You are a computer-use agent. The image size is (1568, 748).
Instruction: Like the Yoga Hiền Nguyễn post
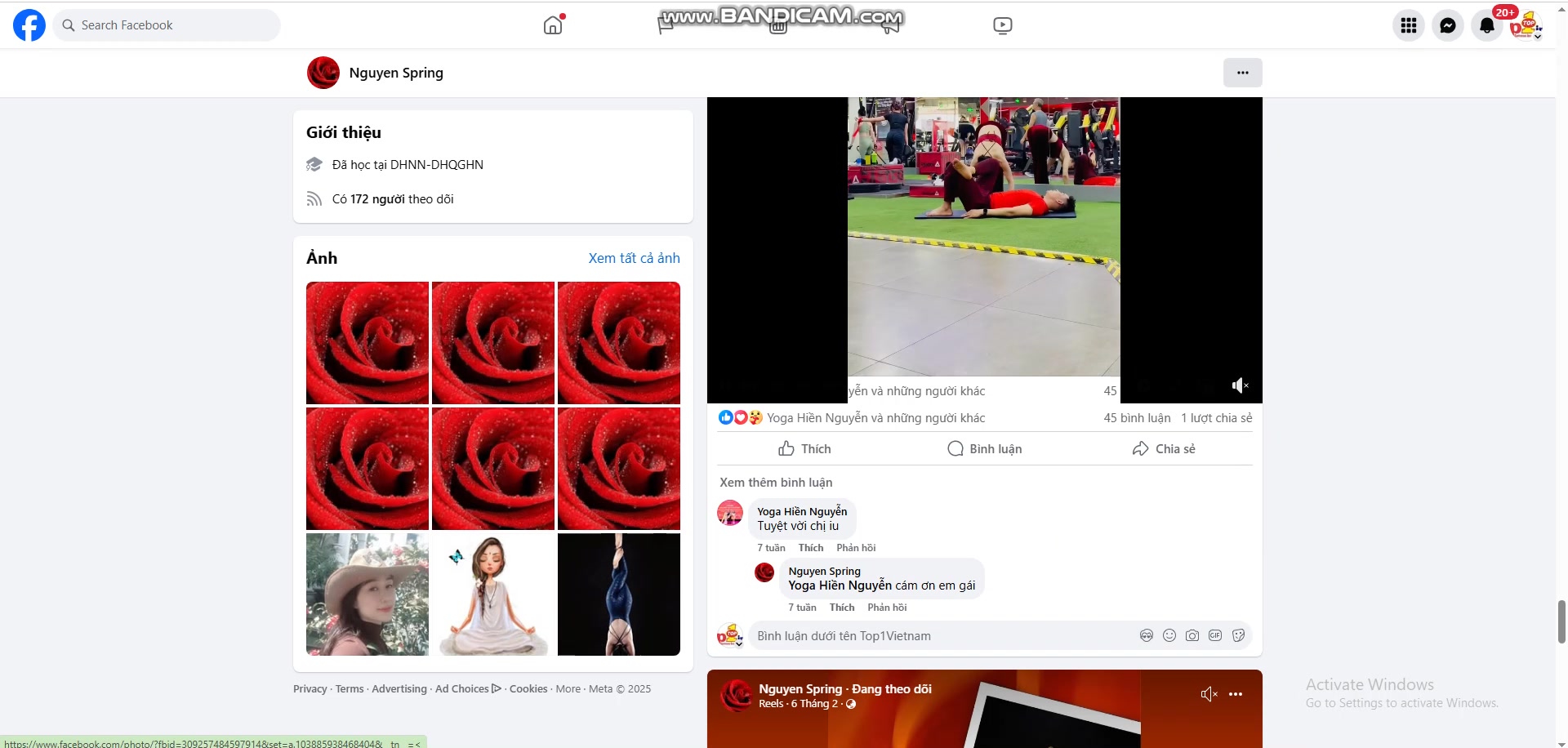click(x=804, y=448)
